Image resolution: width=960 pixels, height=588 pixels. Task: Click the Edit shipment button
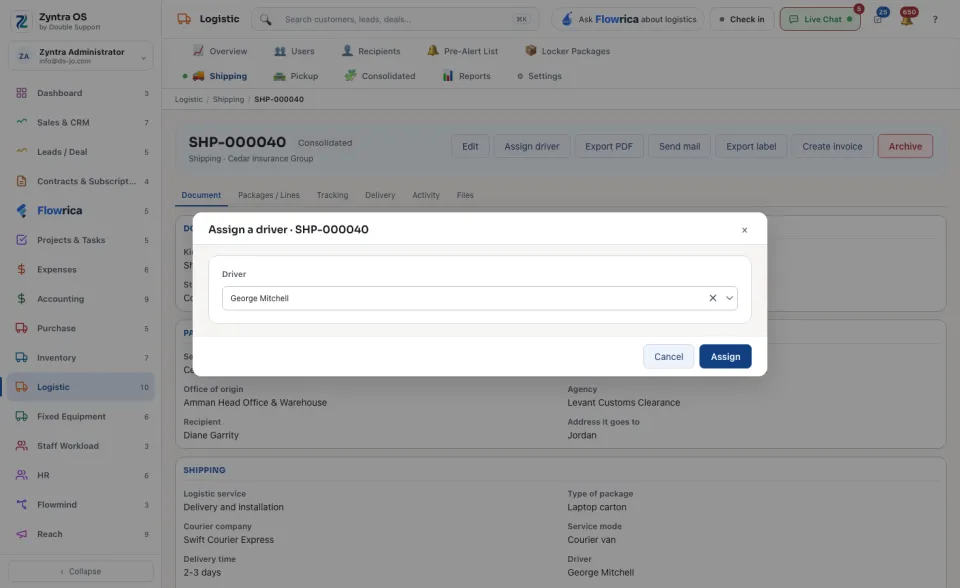[x=470, y=146]
